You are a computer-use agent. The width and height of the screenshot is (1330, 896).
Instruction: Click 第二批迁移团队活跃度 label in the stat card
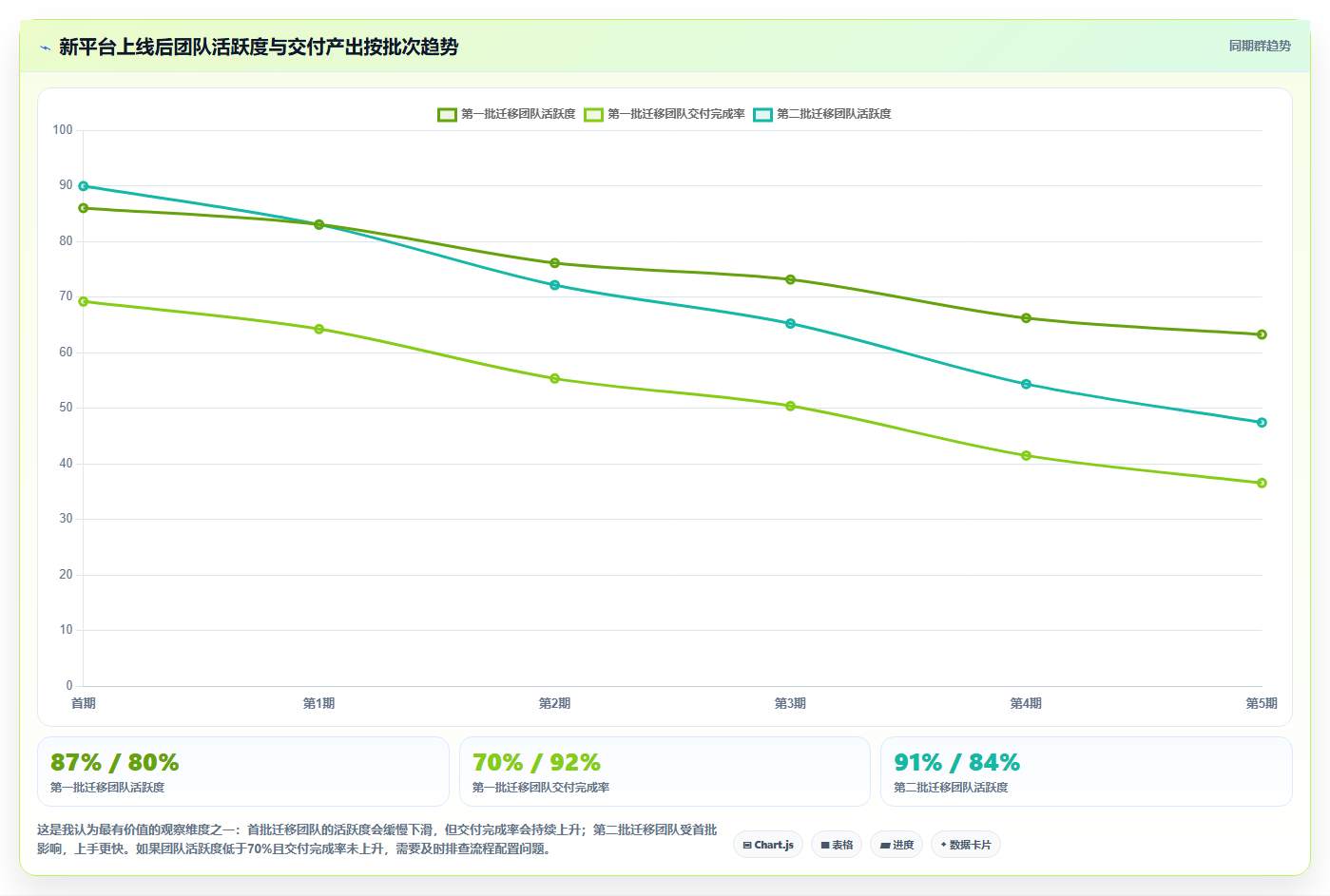[951, 788]
